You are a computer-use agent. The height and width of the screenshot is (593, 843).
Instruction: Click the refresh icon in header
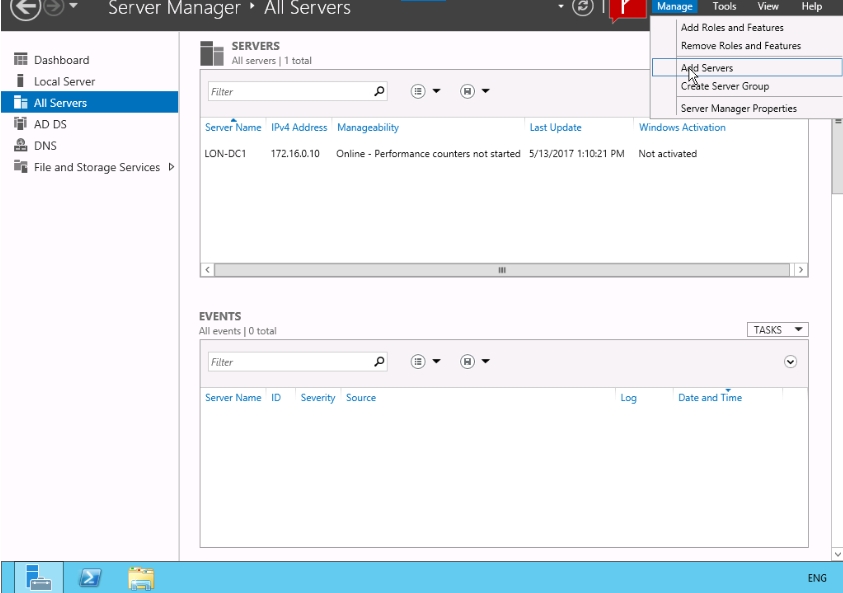(x=583, y=8)
